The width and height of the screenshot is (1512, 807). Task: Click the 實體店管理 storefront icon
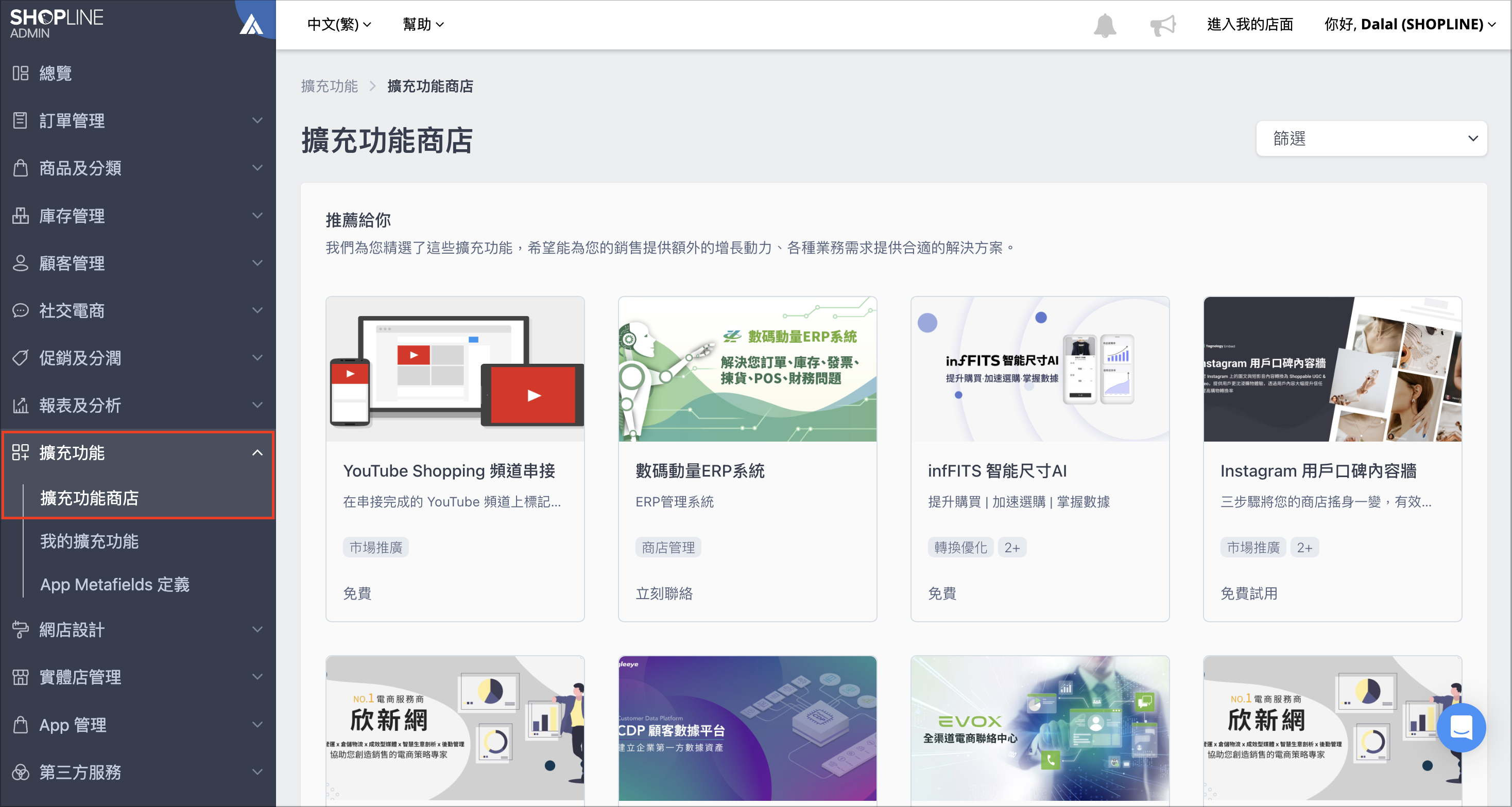[x=21, y=677]
